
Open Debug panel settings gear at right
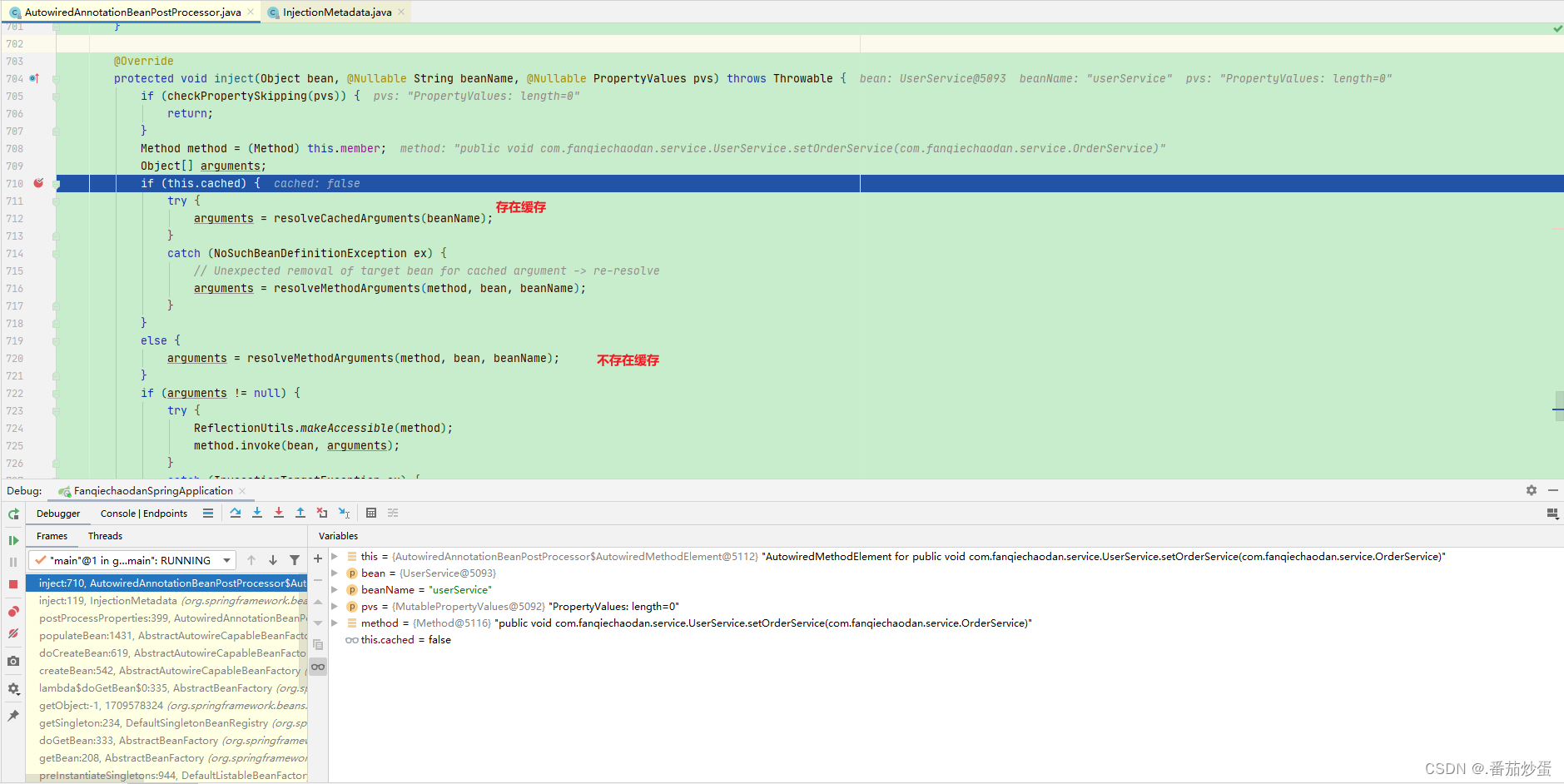pos(1532,490)
